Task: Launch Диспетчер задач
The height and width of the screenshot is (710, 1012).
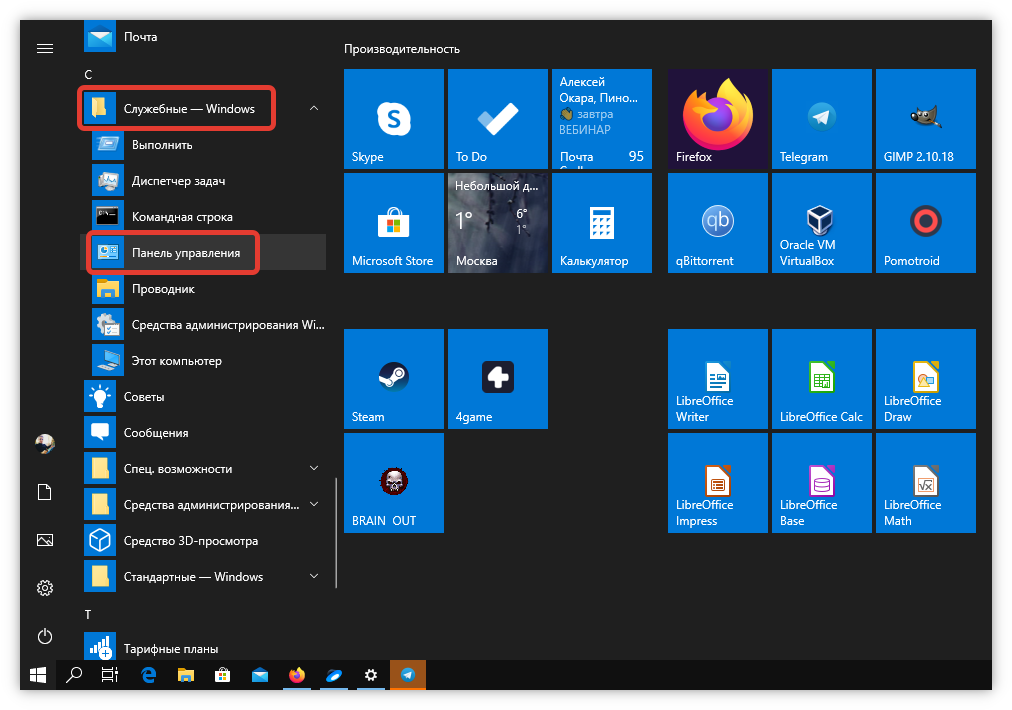Action: (205, 181)
